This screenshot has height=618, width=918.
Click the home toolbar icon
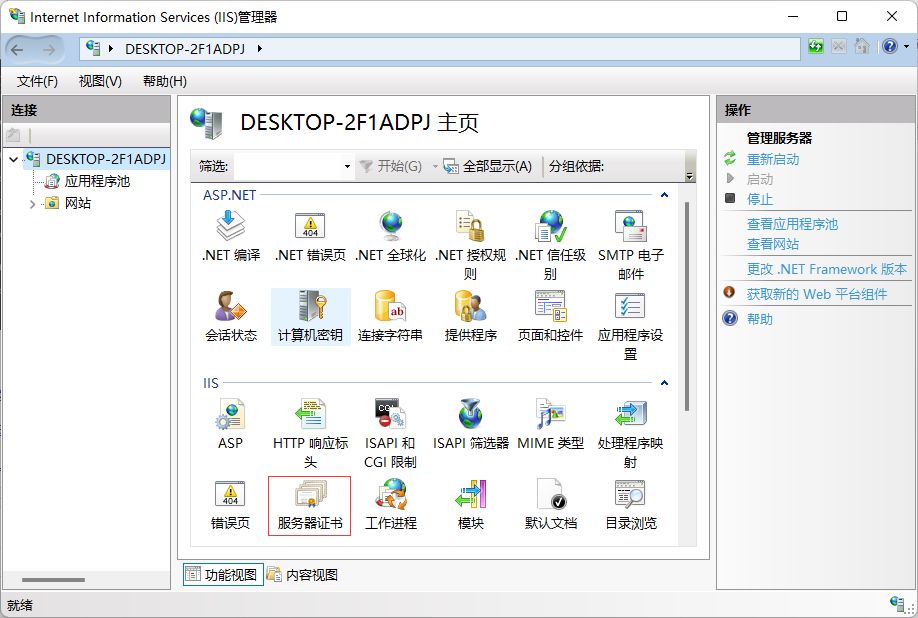point(862,46)
